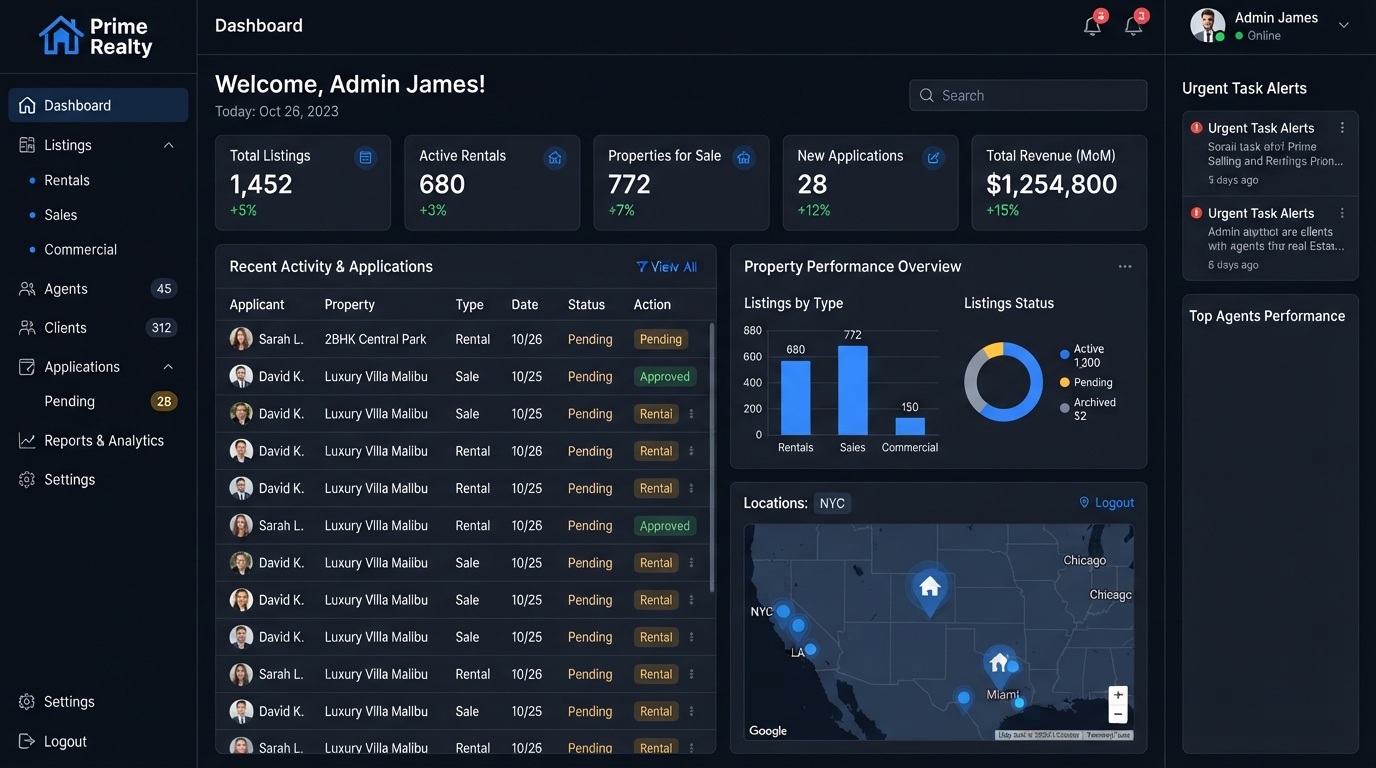Click the Today: Oct 26, 2023 date text
Screen dimensions: 1376x768
(277, 112)
